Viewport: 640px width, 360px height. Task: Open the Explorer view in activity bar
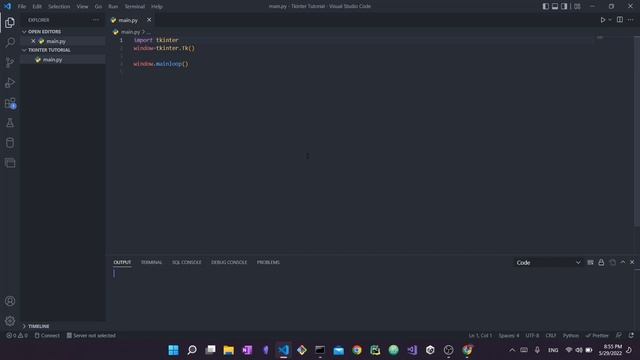coord(10,22)
